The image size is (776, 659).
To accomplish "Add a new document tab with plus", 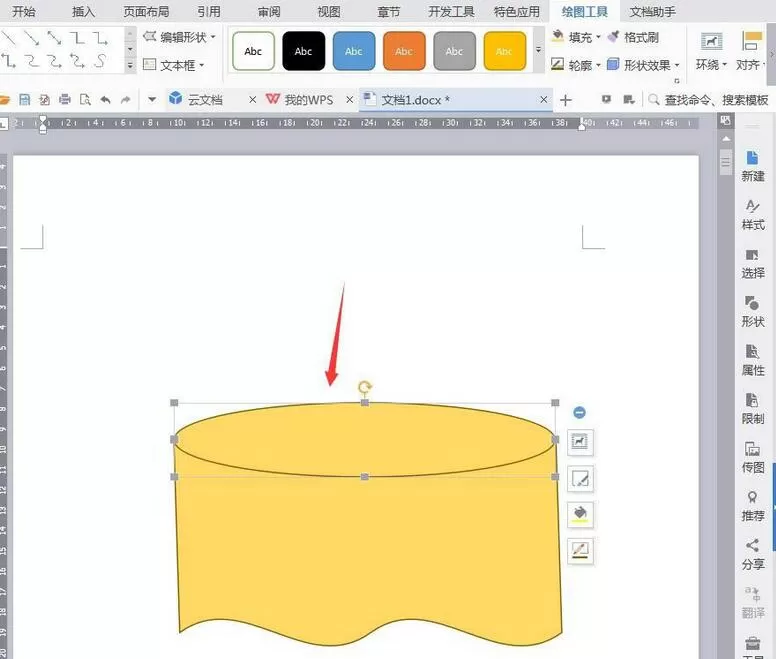I will pyautogui.click(x=565, y=100).
